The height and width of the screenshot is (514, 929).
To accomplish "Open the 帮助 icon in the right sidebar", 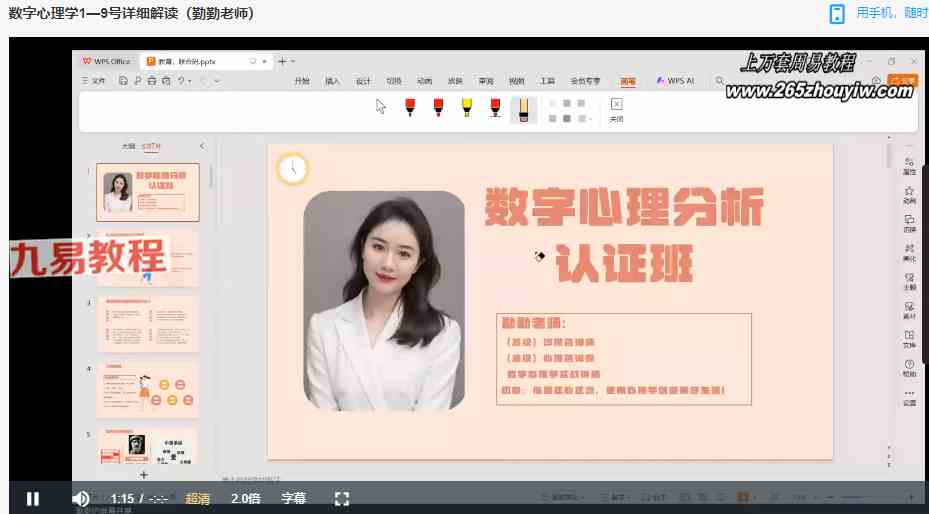I will coord(909,368).
